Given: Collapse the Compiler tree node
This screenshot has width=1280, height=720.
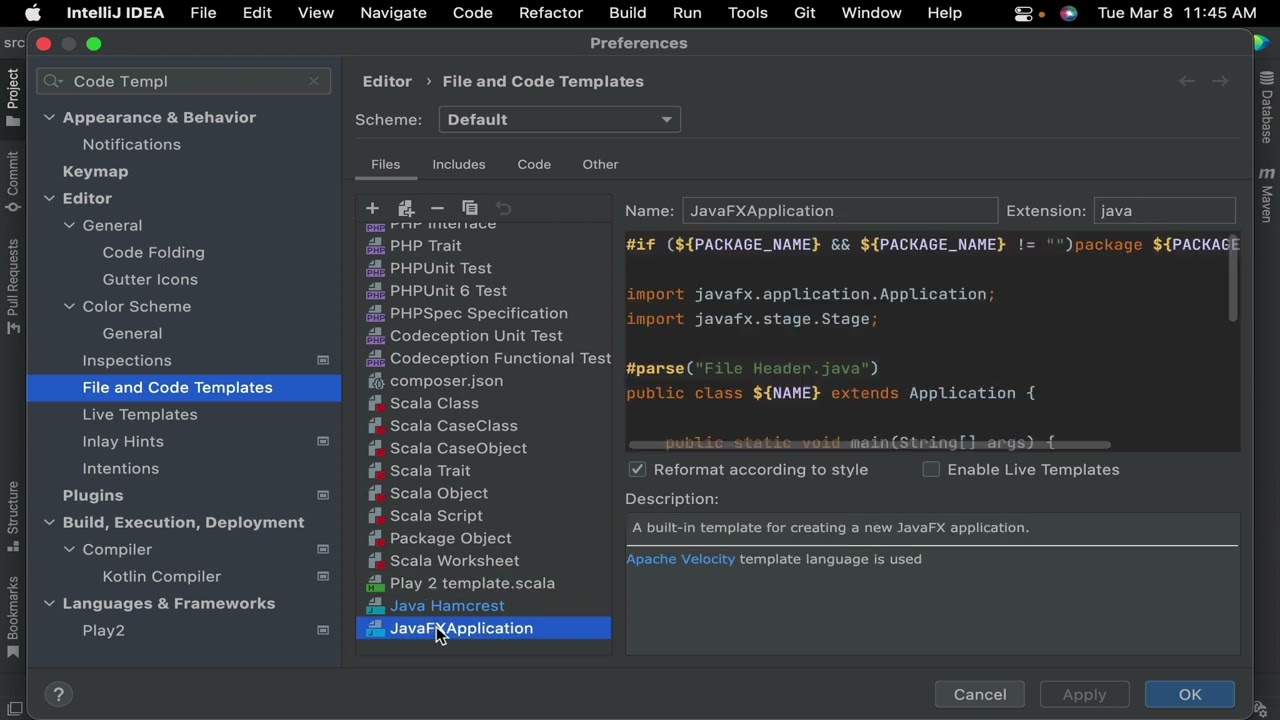Looking at the screenshot, I should coord(69,550).
